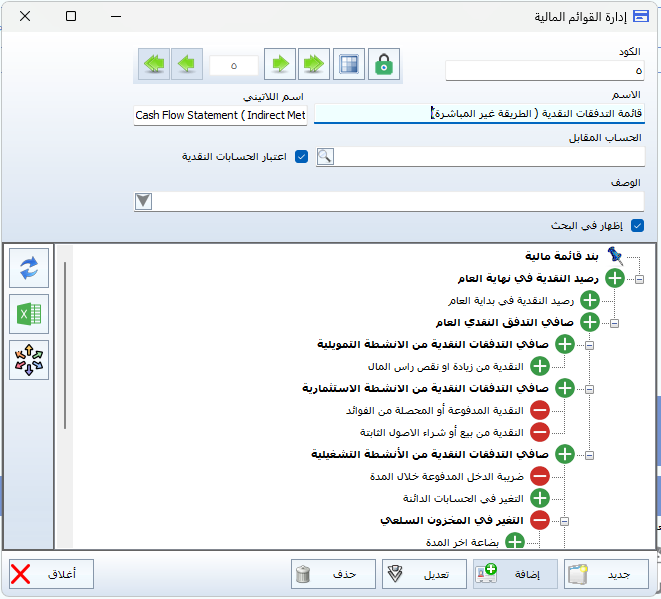Jump to the last record double-arrow
The width and height of the screenshot is (661, 599).
[x=314, y=64]
